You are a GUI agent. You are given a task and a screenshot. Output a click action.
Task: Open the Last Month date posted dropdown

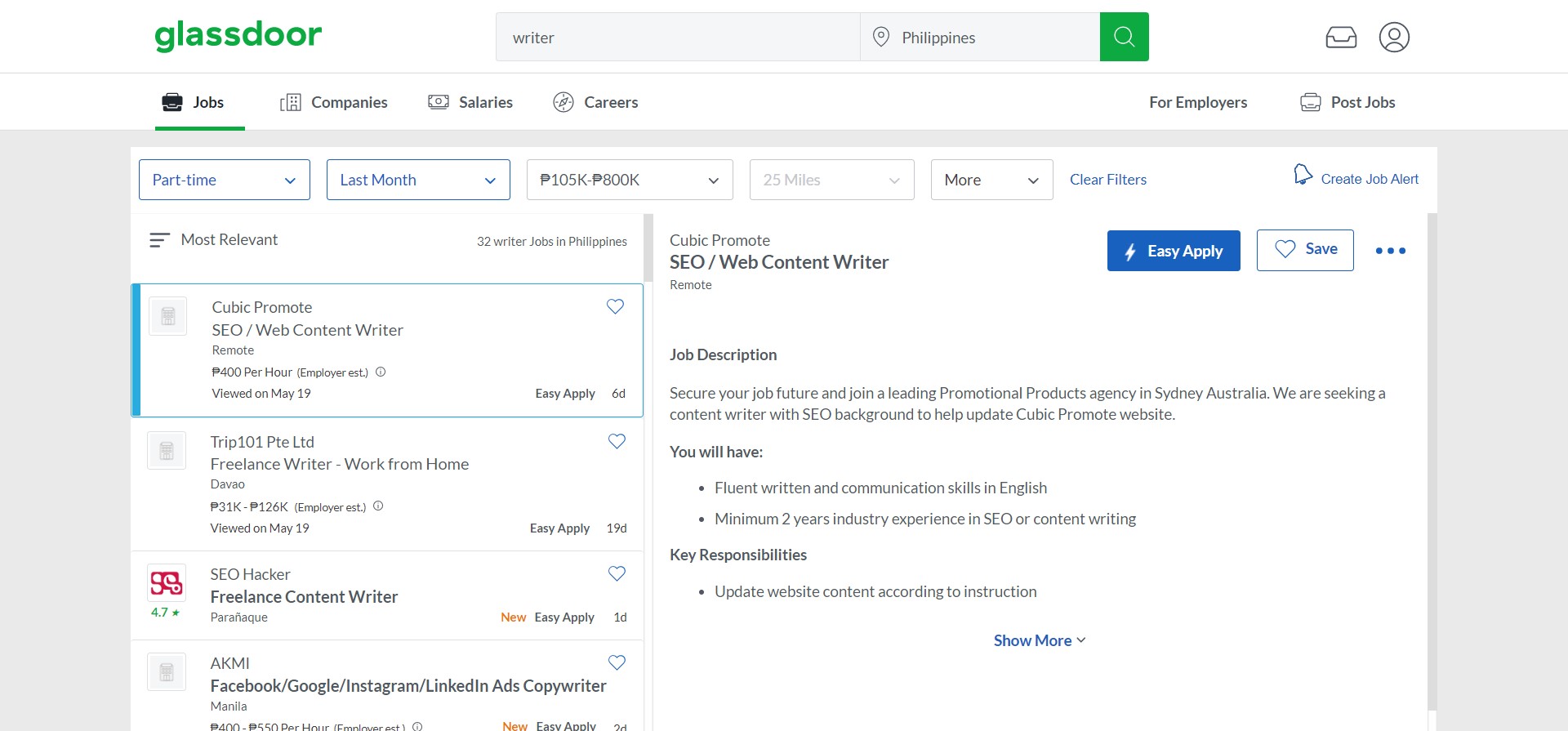point(418,180)
